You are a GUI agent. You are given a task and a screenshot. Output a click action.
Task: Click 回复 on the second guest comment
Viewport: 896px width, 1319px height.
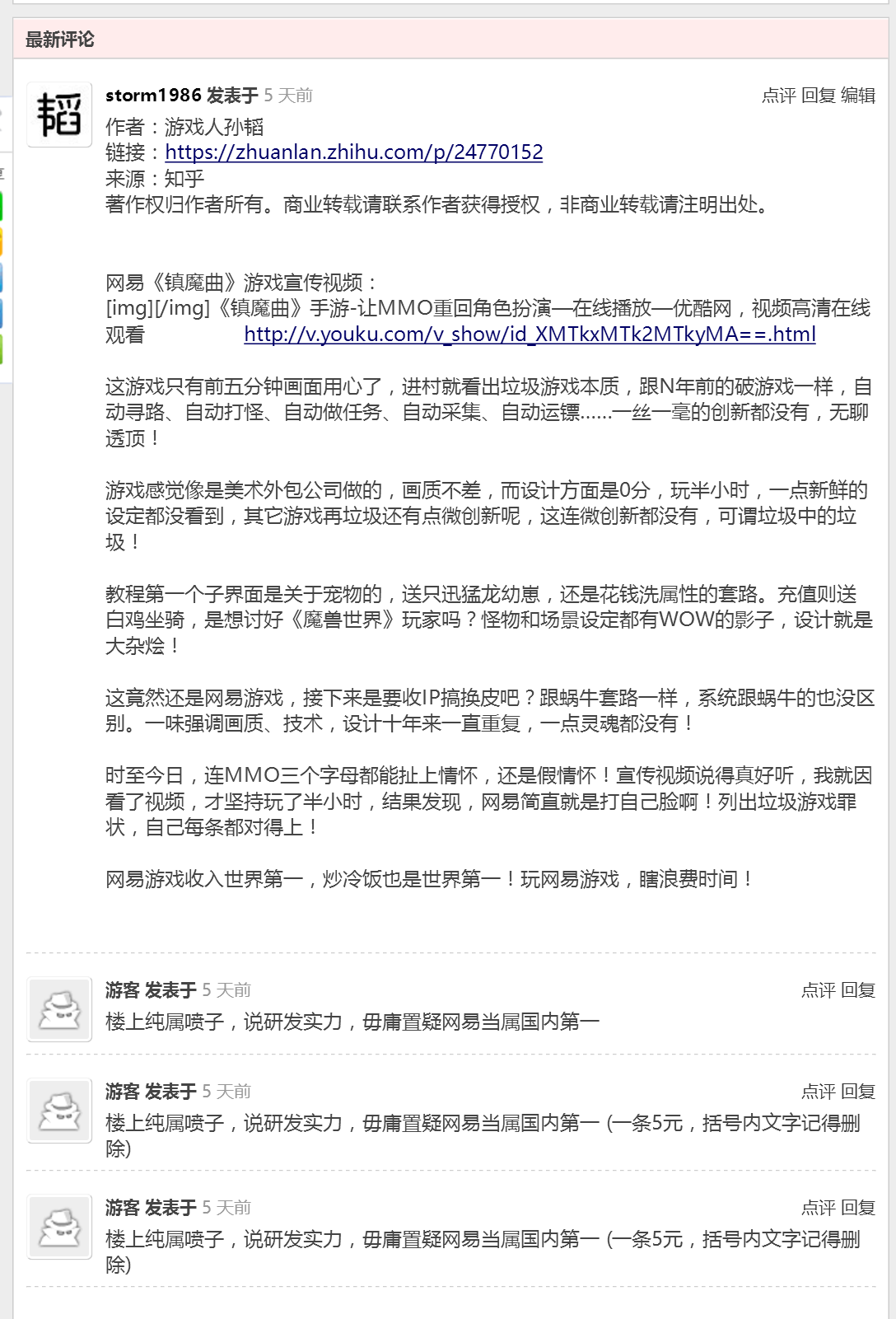click(x=858, y=1092)
